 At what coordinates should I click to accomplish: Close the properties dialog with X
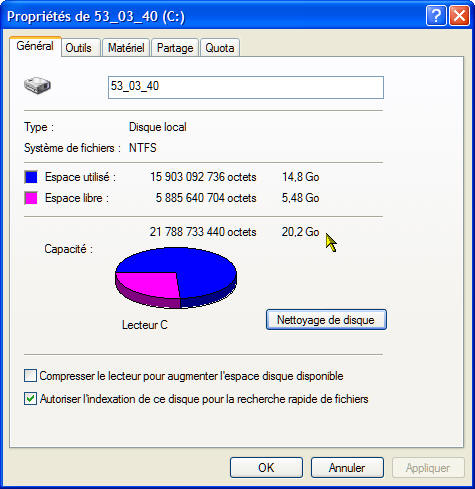tap(459, 15)
